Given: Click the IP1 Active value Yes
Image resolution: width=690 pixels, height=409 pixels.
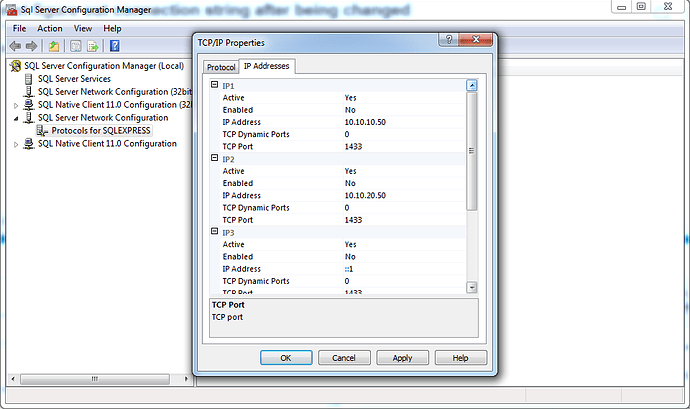Looking at the screenshot, I should (350, 98).
